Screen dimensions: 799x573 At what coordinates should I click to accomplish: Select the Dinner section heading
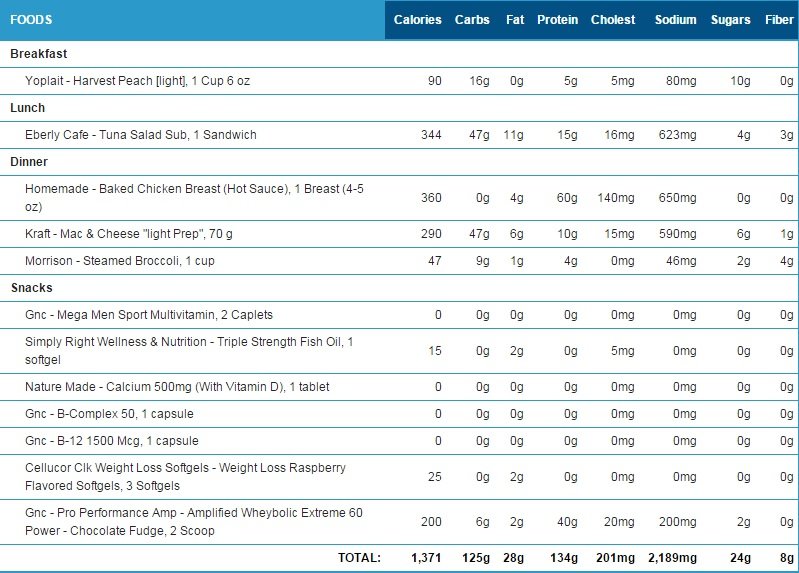[29, 162]
